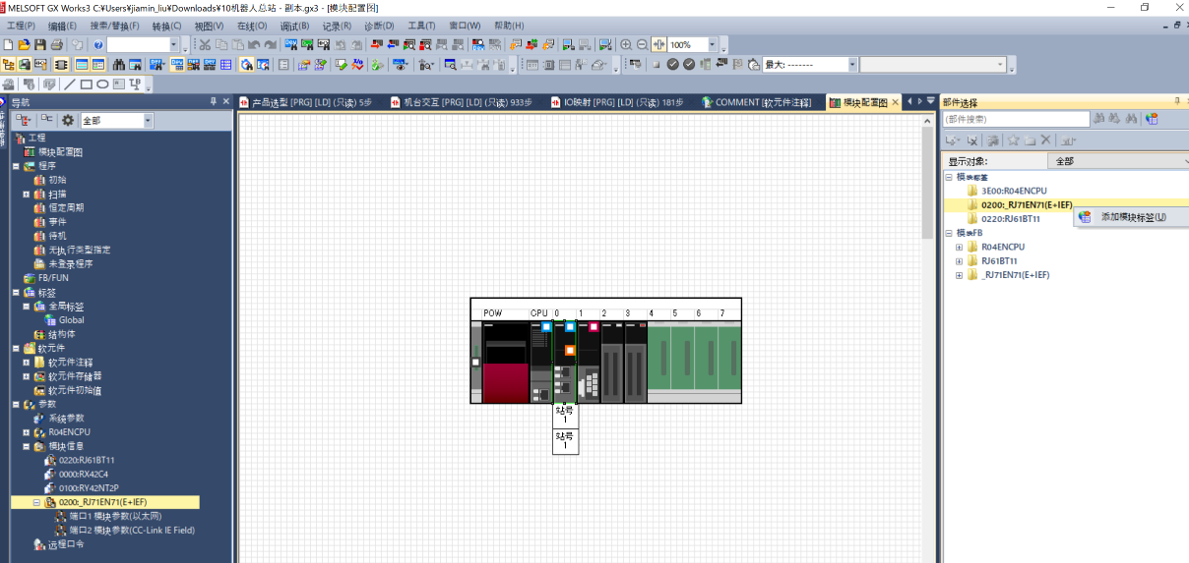Select the line drawing tool
Screen dimensions: 1189x563
(70, 85)
